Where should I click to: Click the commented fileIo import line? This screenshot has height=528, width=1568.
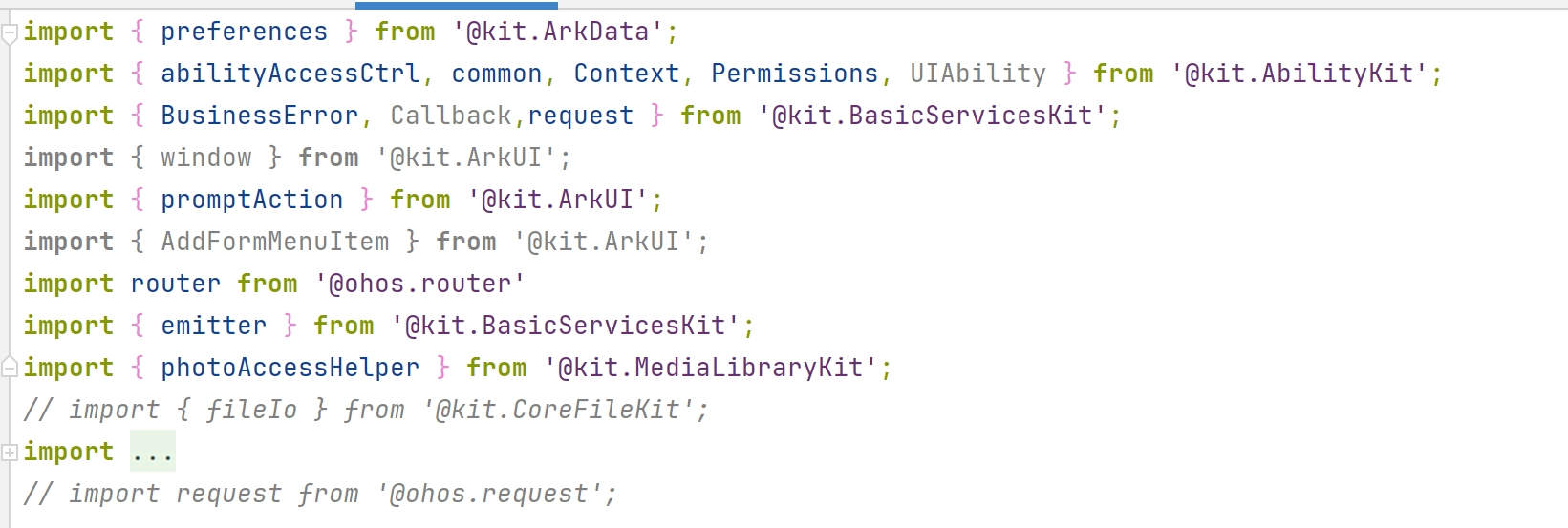(367, 411)
